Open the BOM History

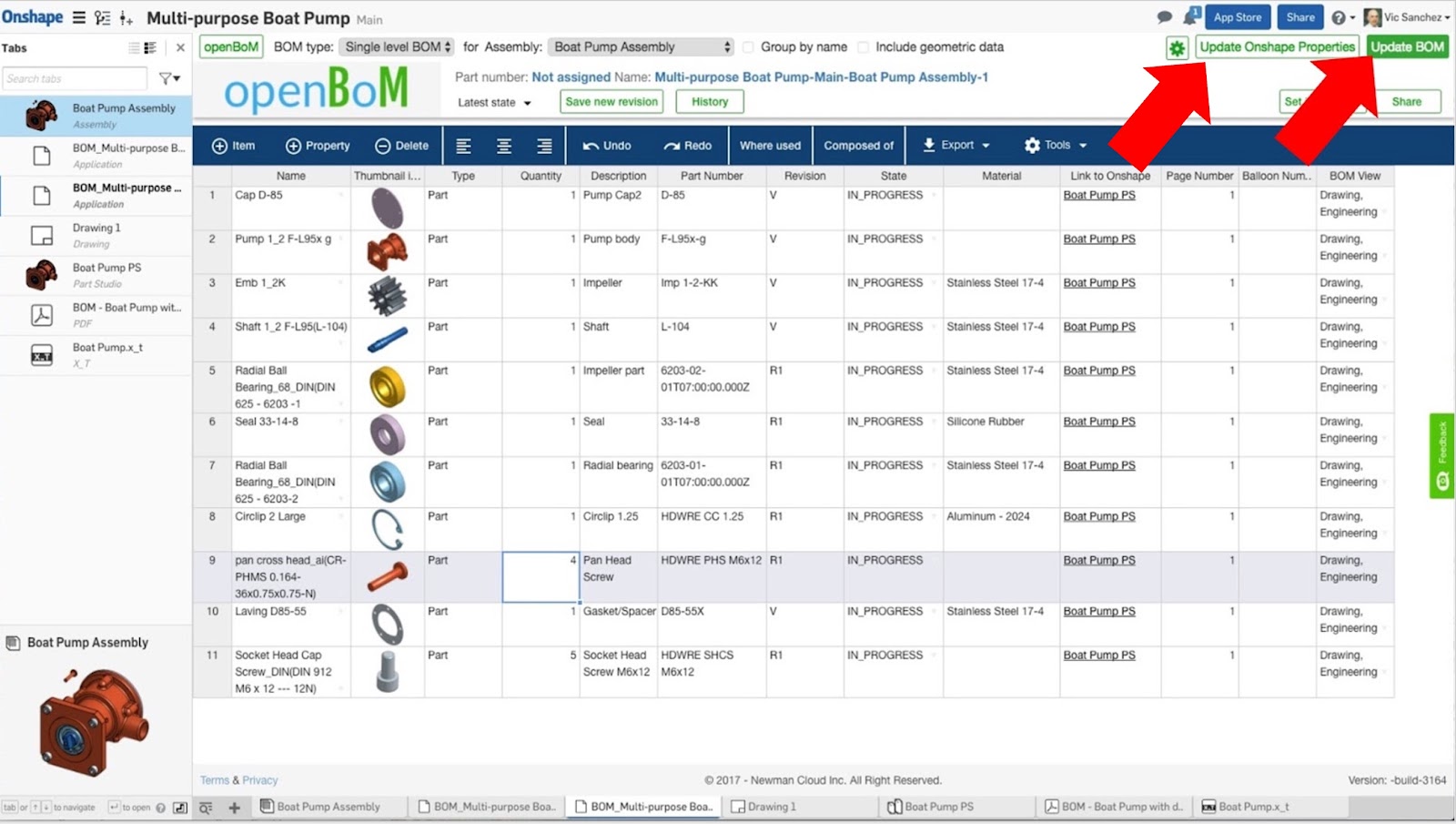[x=710, y=102]
